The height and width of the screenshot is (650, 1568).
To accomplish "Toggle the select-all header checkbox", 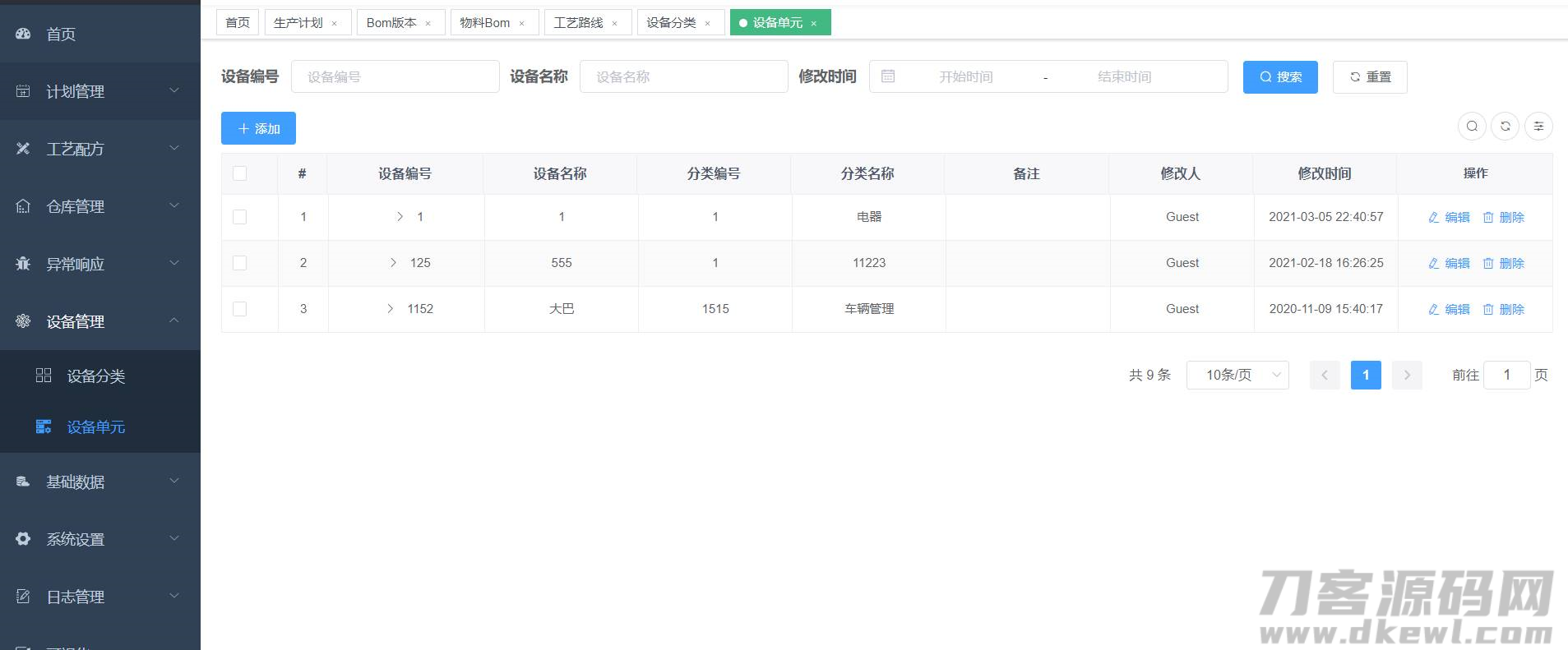I will (x=240, y=173).
